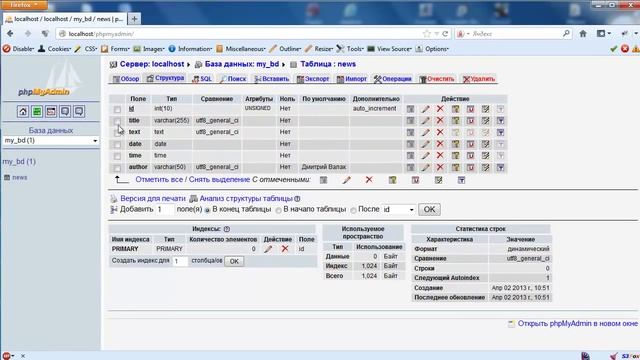This screenshot has width=640, height=360.
Task: Check the time field checkbox
Action: [118, 156]
